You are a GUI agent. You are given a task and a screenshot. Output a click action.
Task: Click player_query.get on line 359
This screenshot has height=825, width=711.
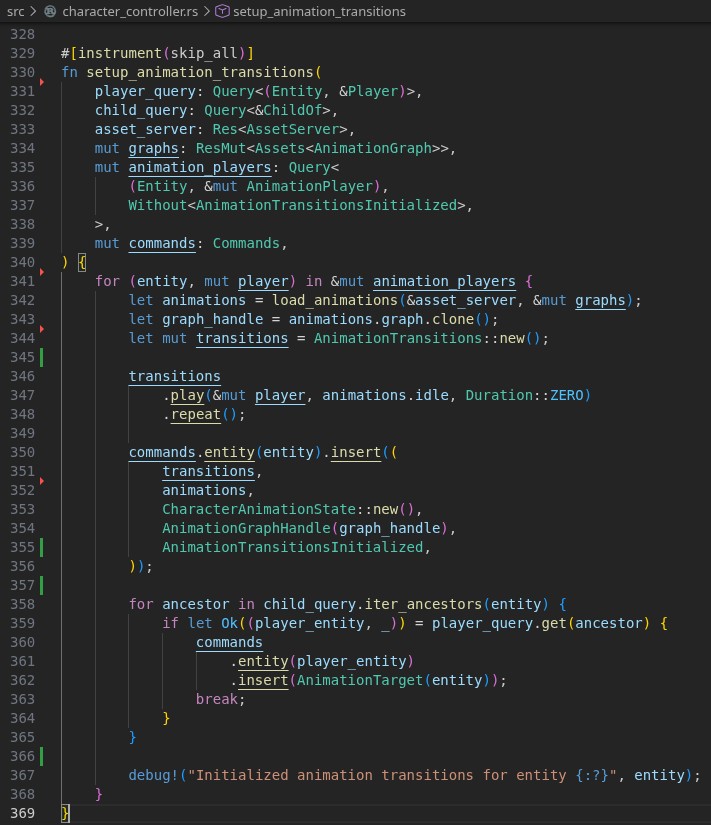point(499,623)
